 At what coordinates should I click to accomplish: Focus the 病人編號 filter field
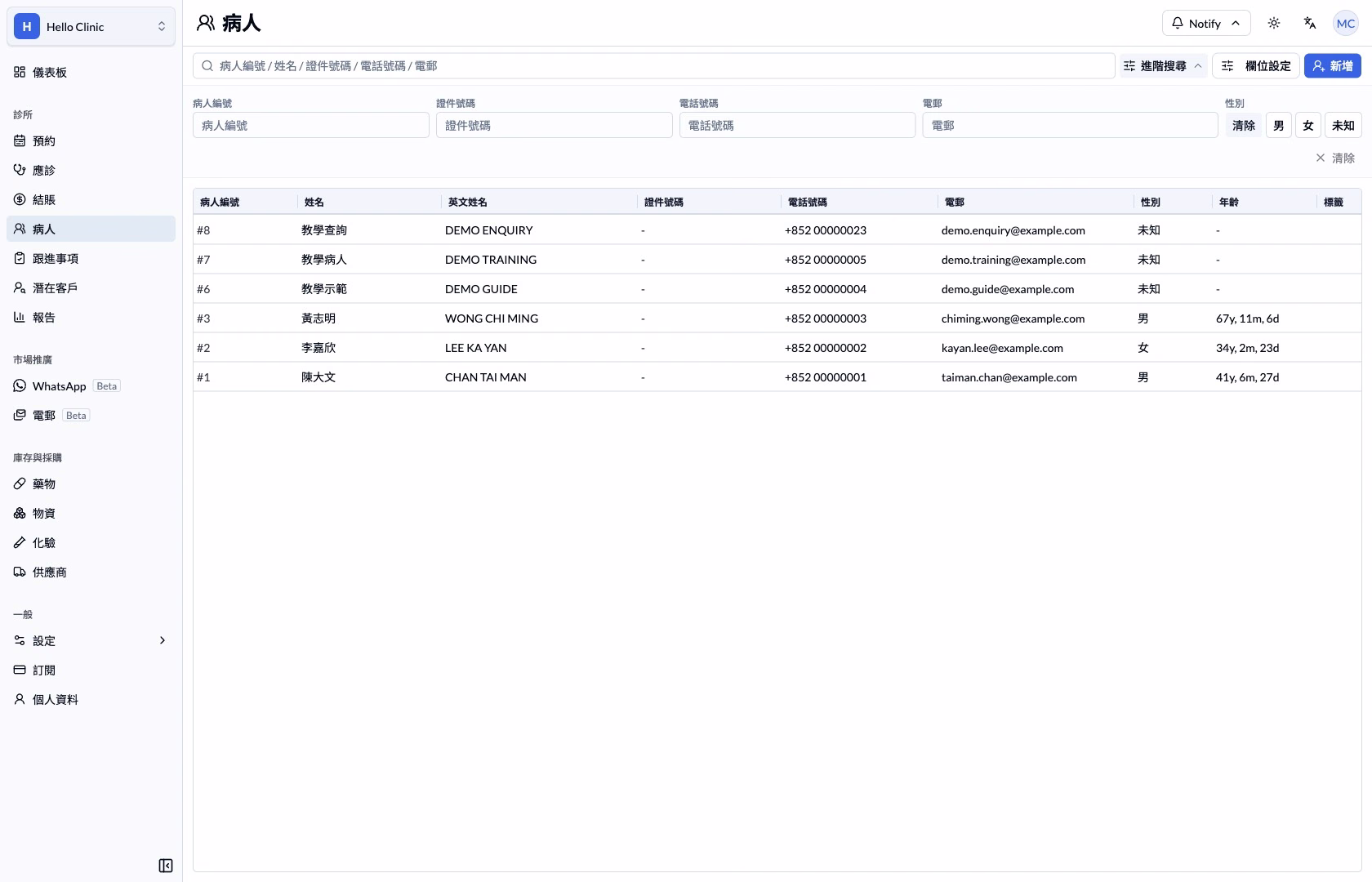[310, 125]
